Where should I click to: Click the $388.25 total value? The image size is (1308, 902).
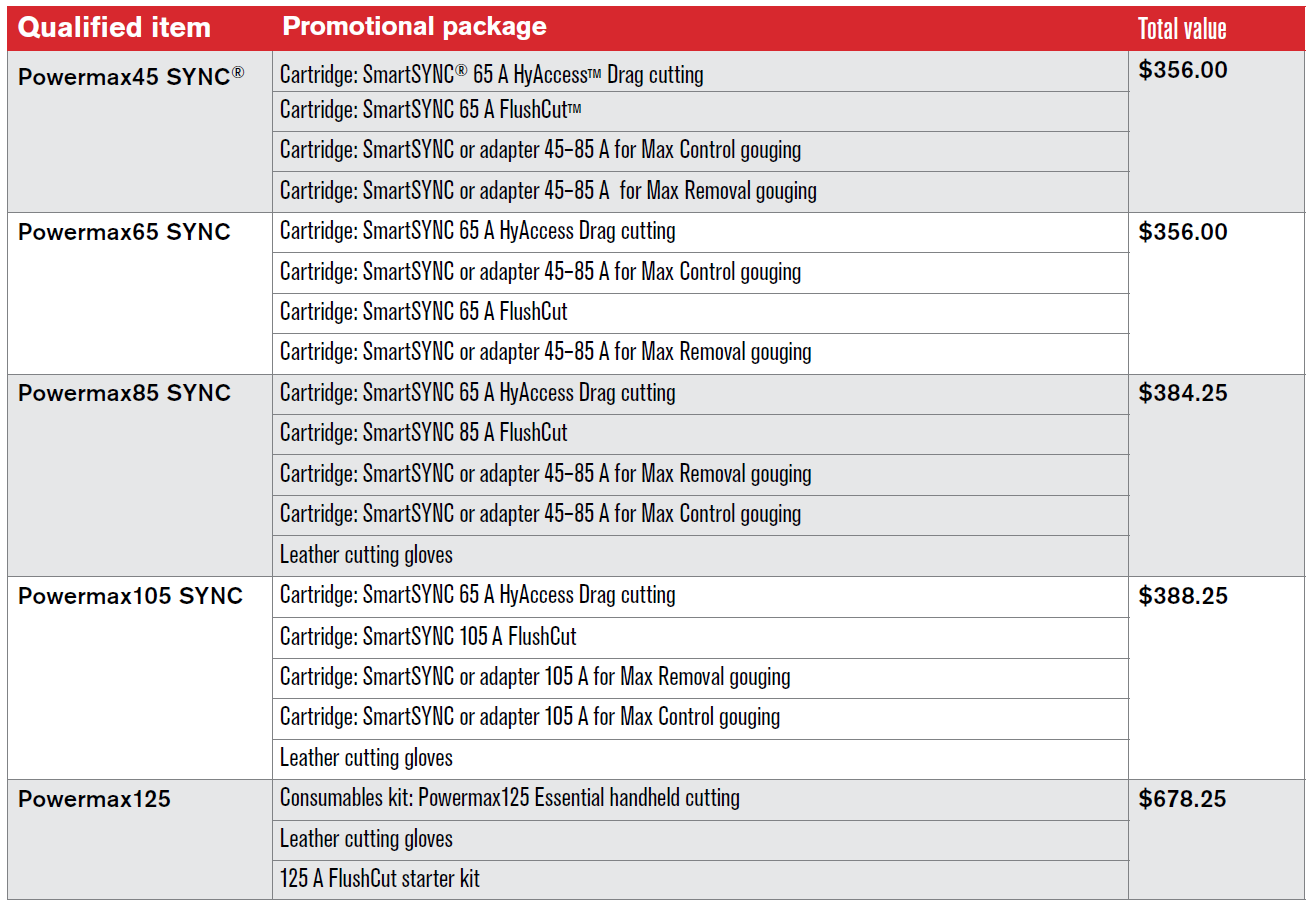(x=1183, y=596)
